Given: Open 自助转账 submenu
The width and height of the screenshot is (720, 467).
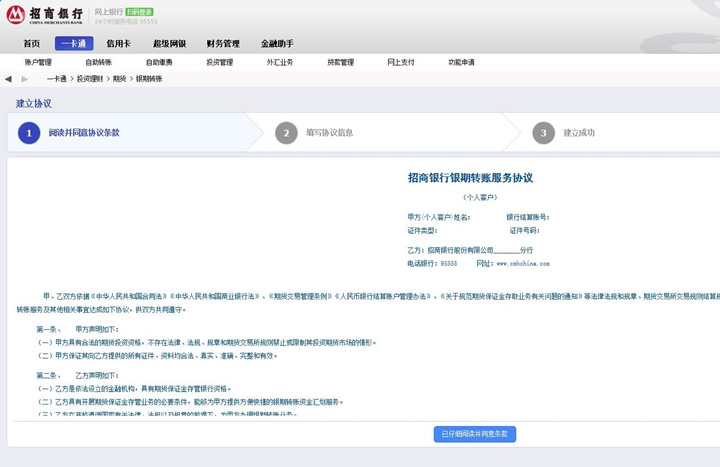Looking at the screenshot, I should coord(99,62).
